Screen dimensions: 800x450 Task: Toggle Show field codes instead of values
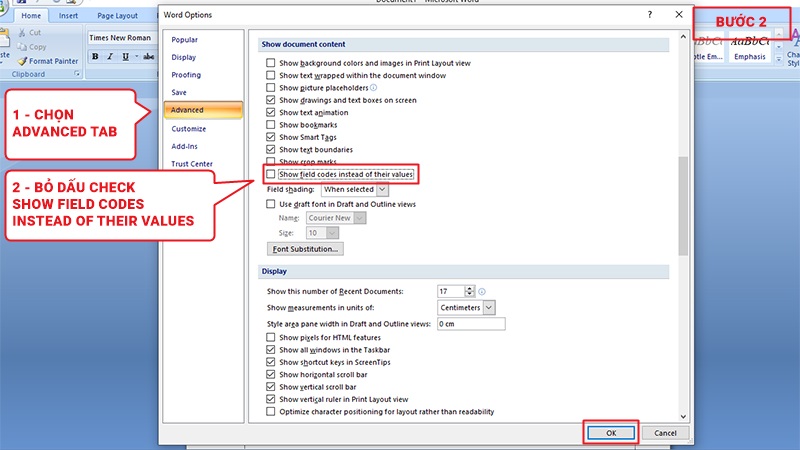click(x=270, y=174)
